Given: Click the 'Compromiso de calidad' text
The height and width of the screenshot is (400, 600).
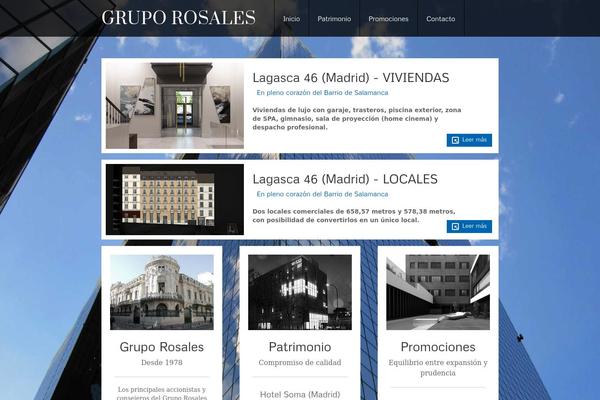Looking at the screenshot, I should coord(300,362).
